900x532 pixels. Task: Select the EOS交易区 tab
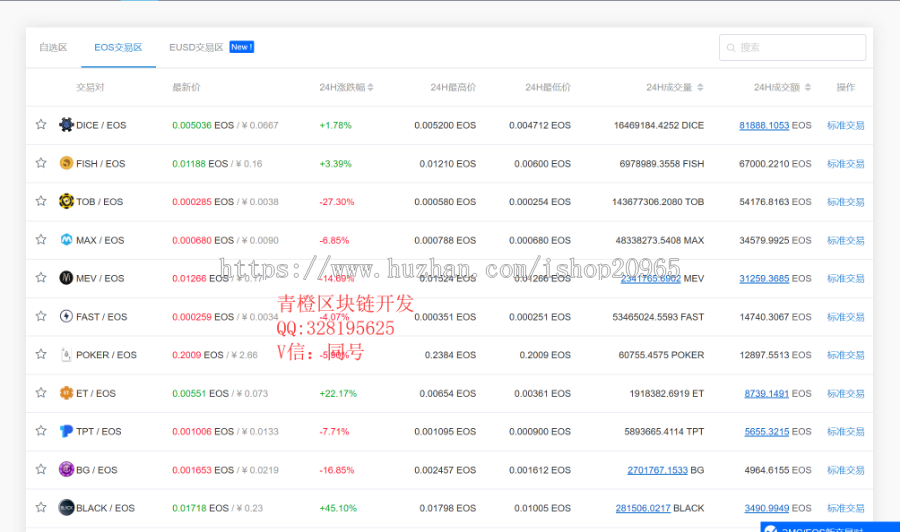[x=118, y=48]
